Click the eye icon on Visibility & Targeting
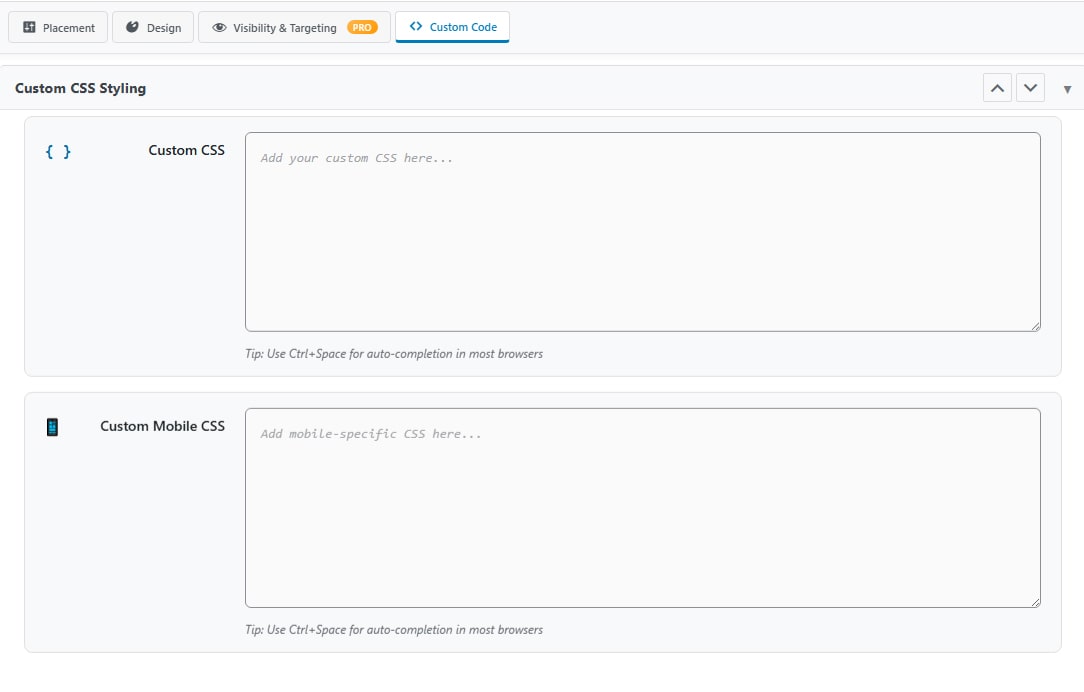 [x=219, y=28]
